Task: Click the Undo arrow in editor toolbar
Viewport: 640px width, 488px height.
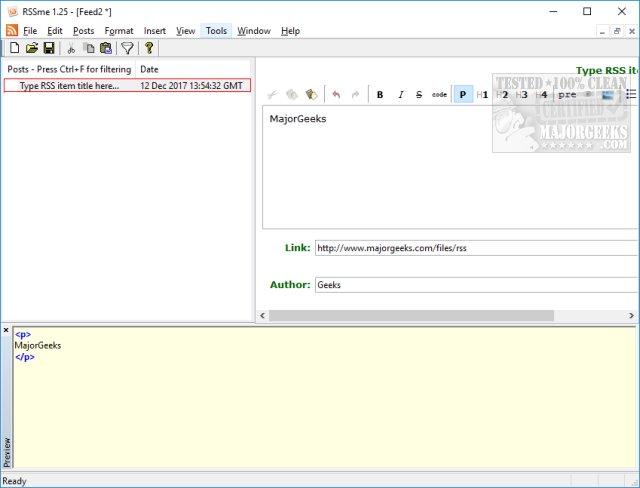Action: click(x=336, y=94)
